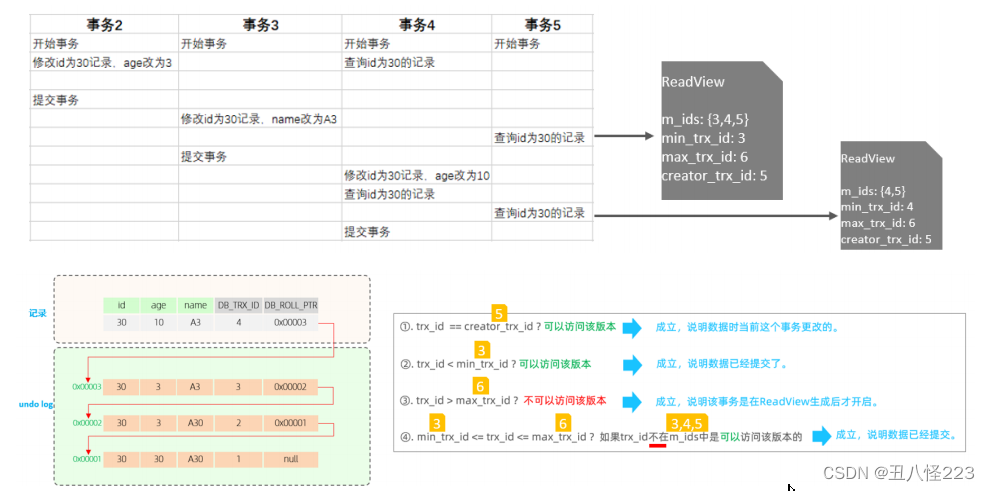Select the 'm_ids: {4,5}' line
Viewport: 990px width, 491px height.
tap(873, 191)
